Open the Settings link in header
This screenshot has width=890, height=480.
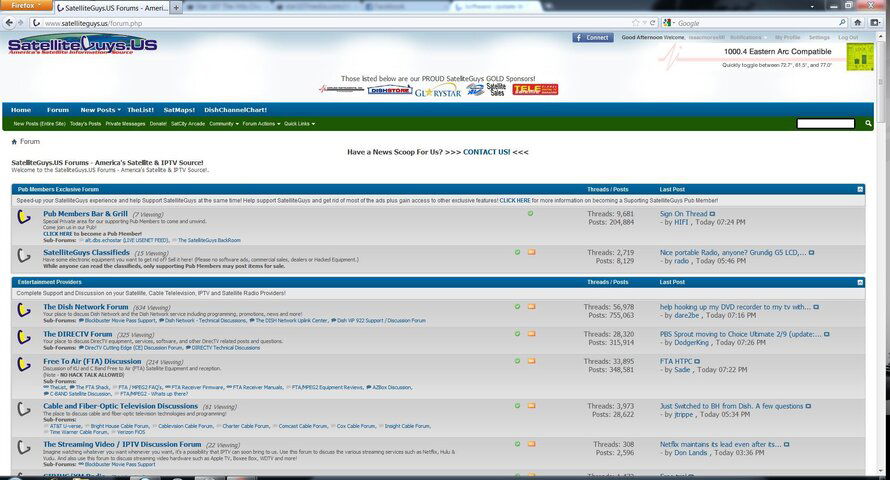(819, 37)
